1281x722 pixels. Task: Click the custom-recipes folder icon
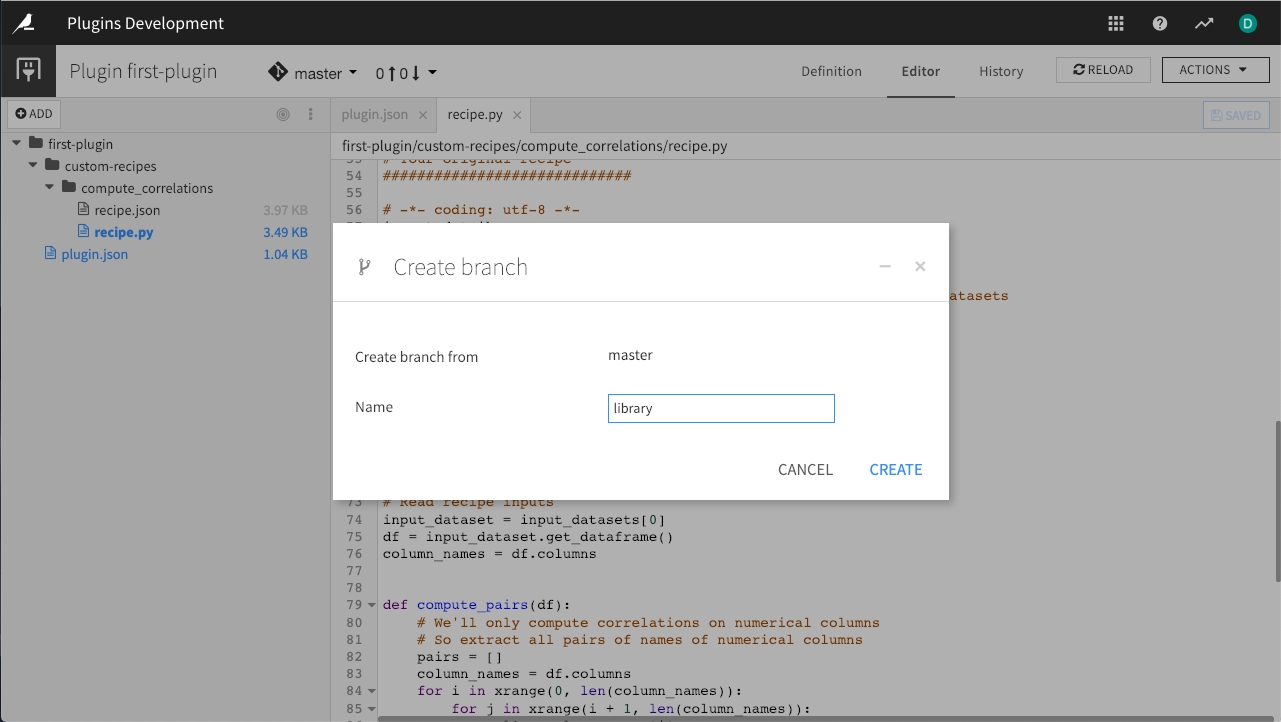tap(53, 166)
